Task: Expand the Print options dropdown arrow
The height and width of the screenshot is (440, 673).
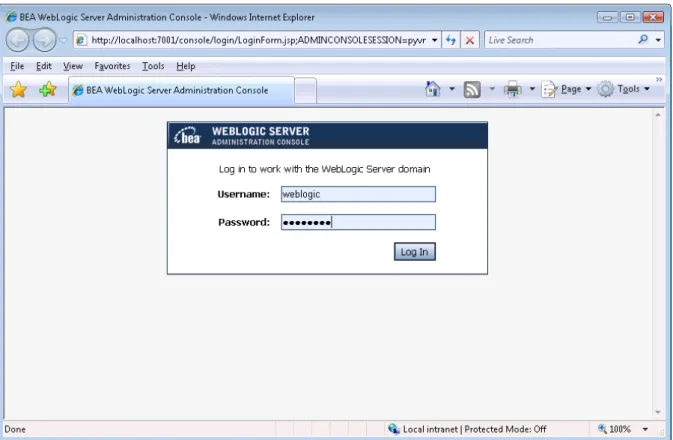Action: [532, 89]
